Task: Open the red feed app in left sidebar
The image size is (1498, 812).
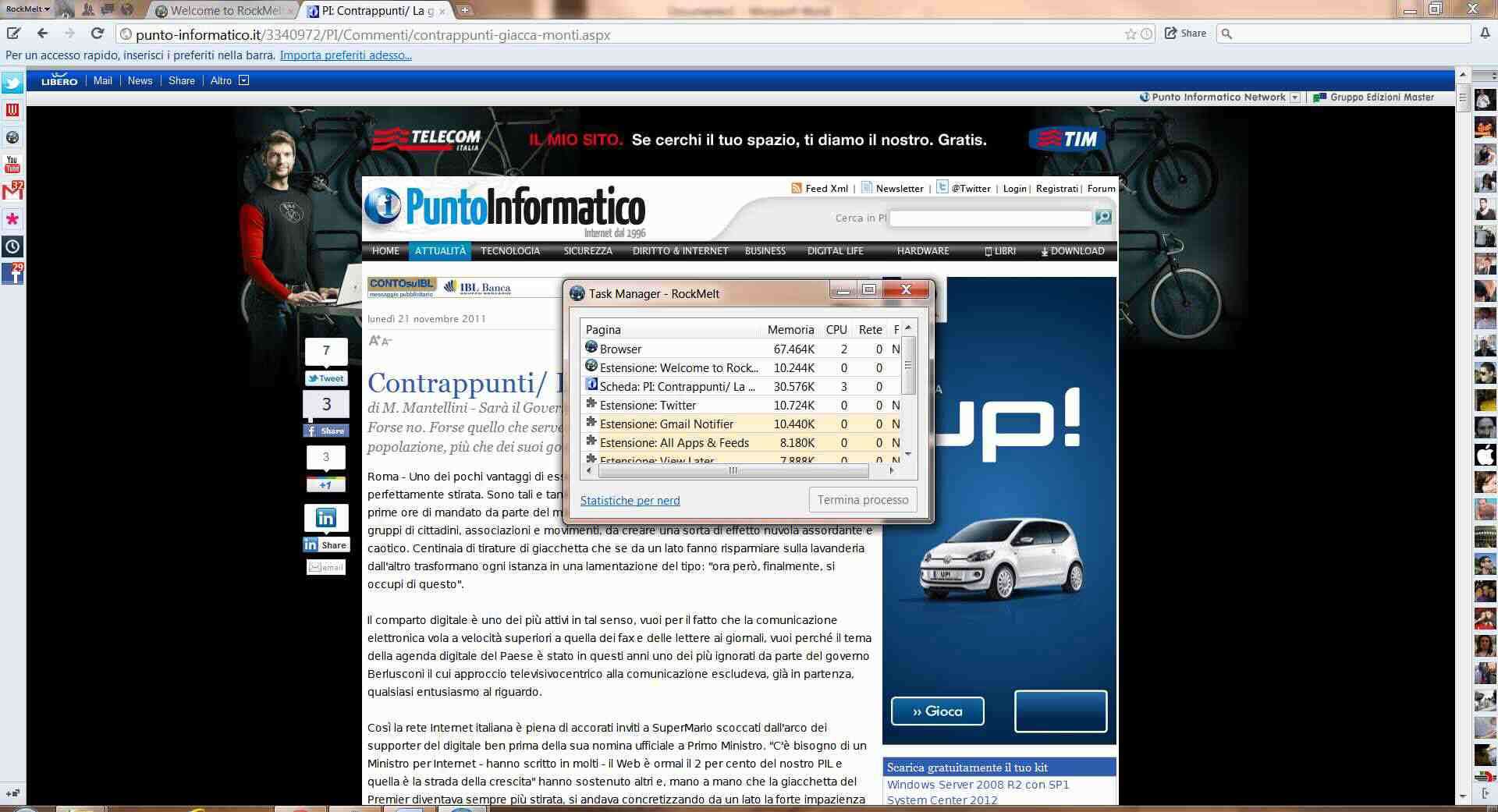Action: click(x=12, y=110)
